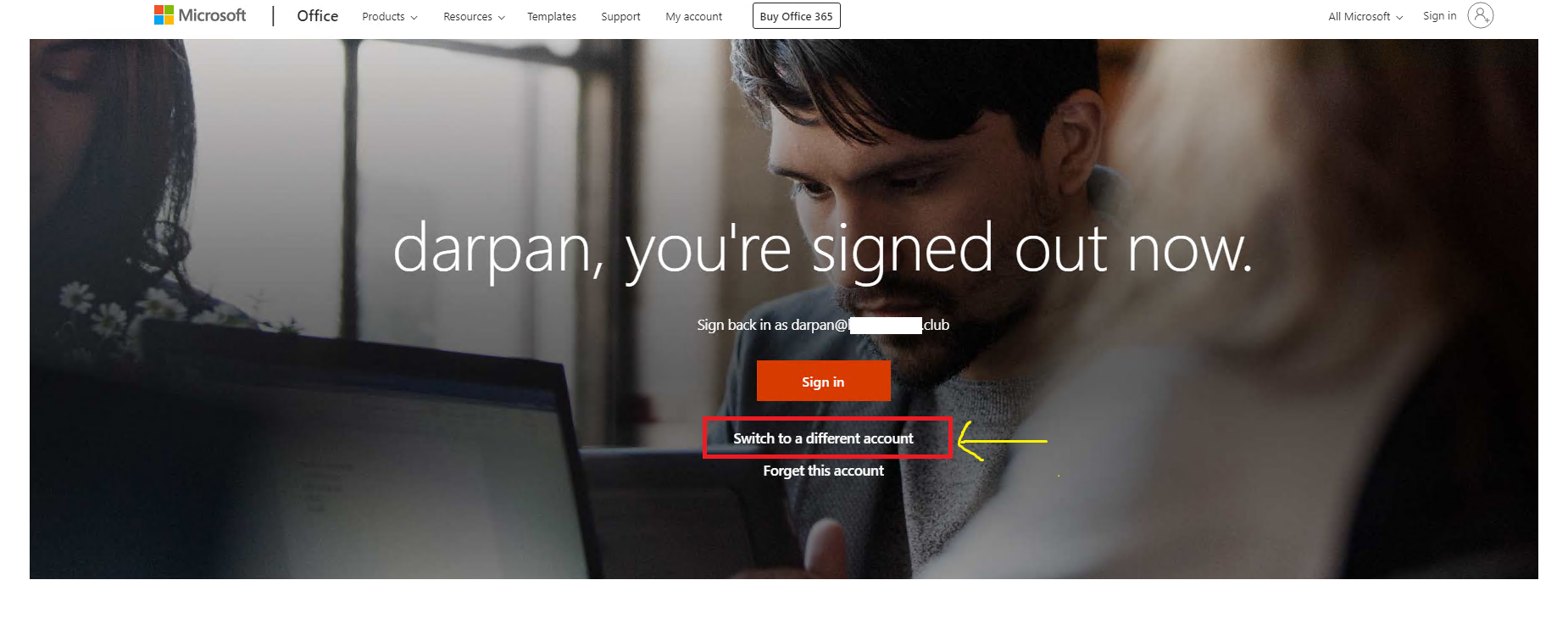Go to My account in navigation
The image size is (1568, 619).
693,16
